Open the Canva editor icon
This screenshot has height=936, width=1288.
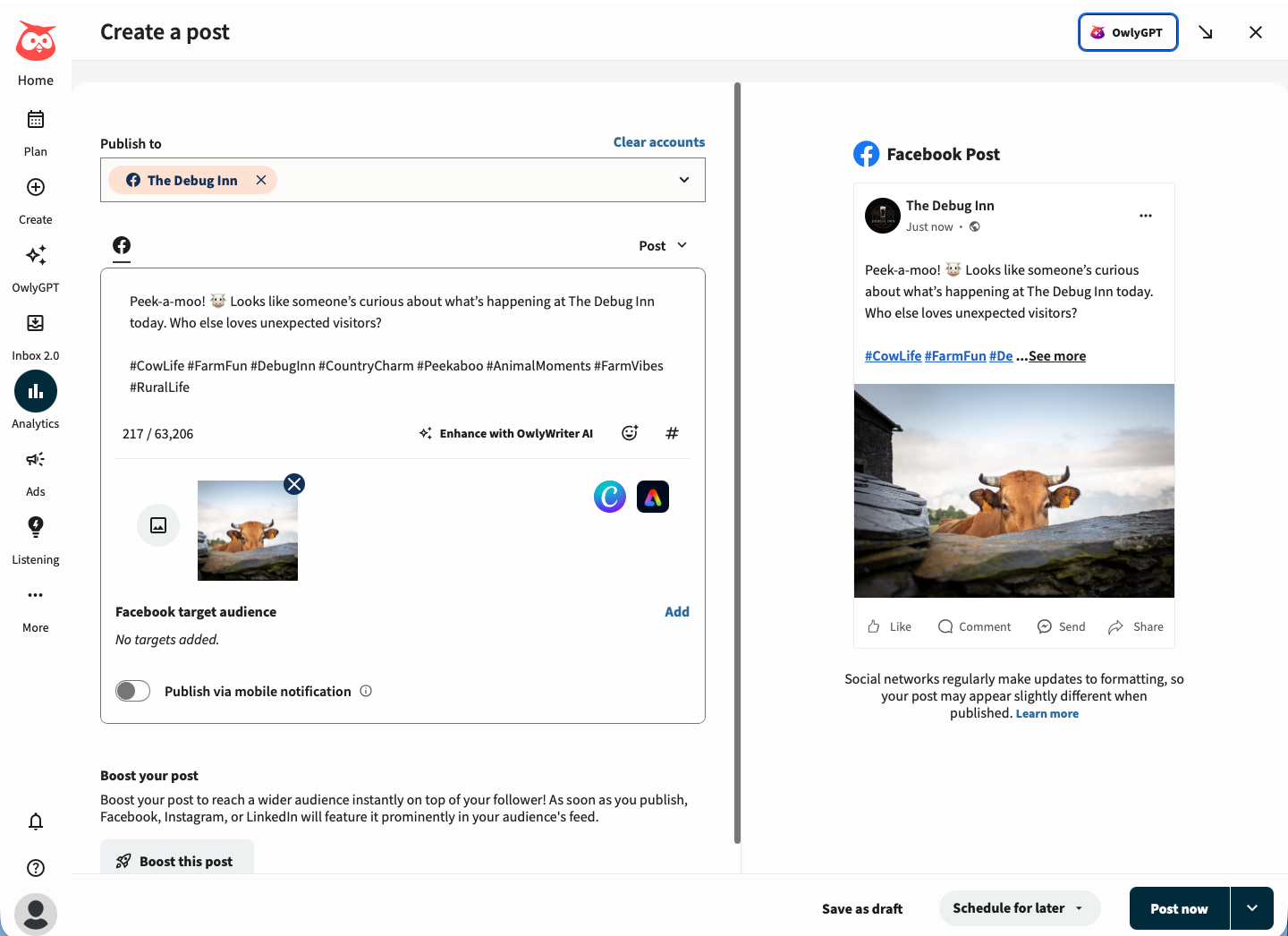pos(609,497)
